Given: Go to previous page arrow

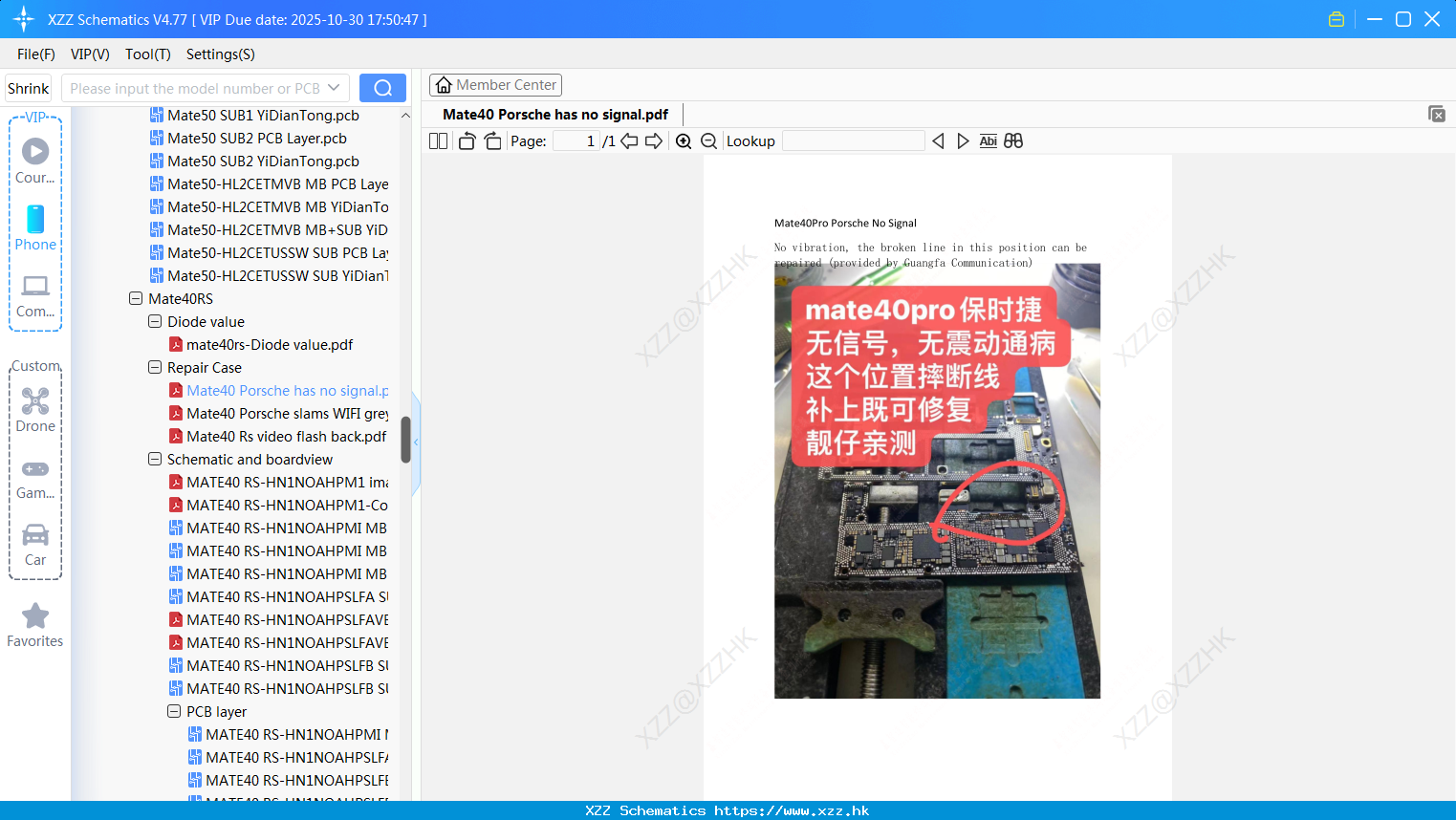Looking at the screenshot, I should pyautogui.click(x=629, y=141).
